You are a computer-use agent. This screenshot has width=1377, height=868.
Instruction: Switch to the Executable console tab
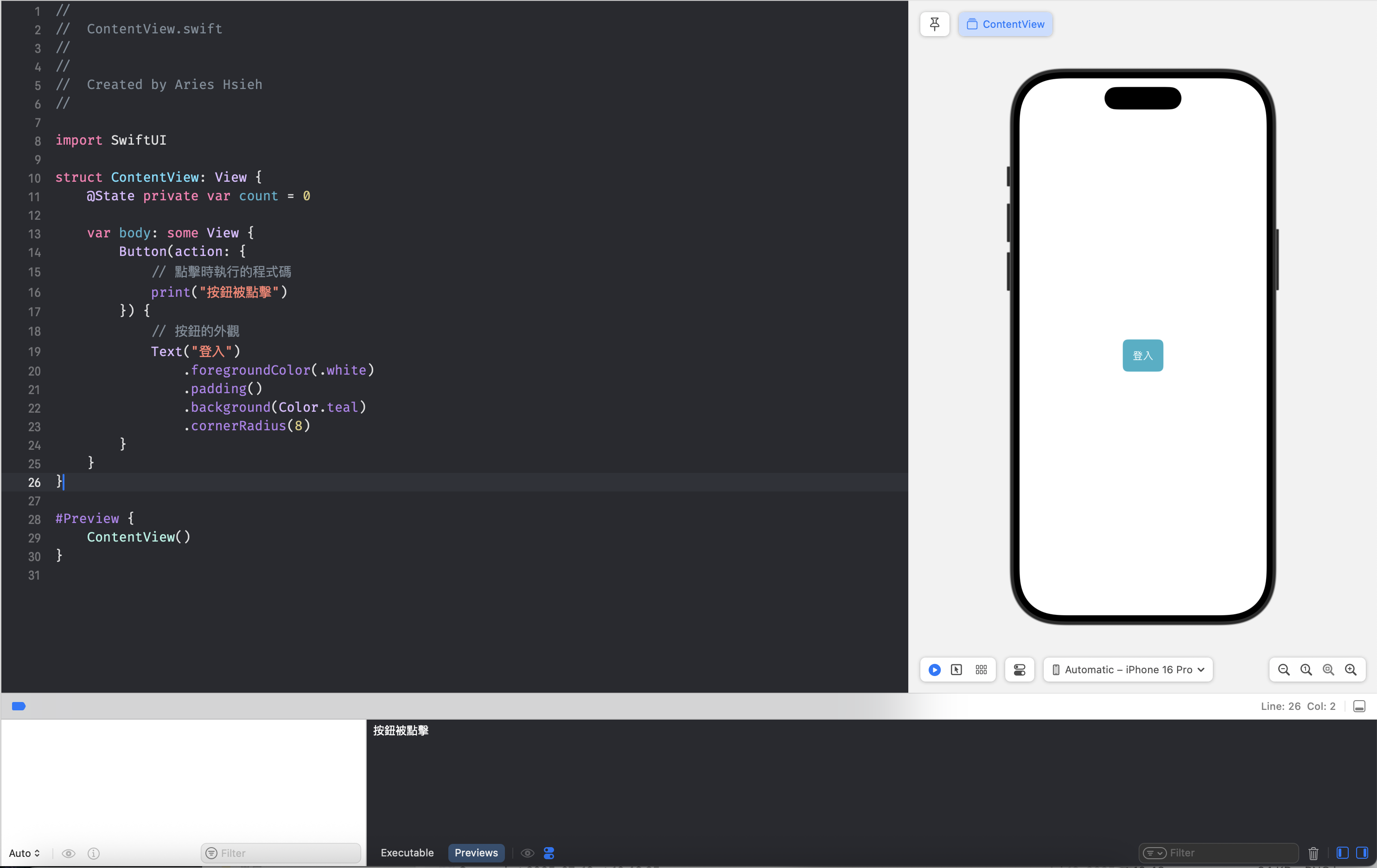tap(407, 853)
